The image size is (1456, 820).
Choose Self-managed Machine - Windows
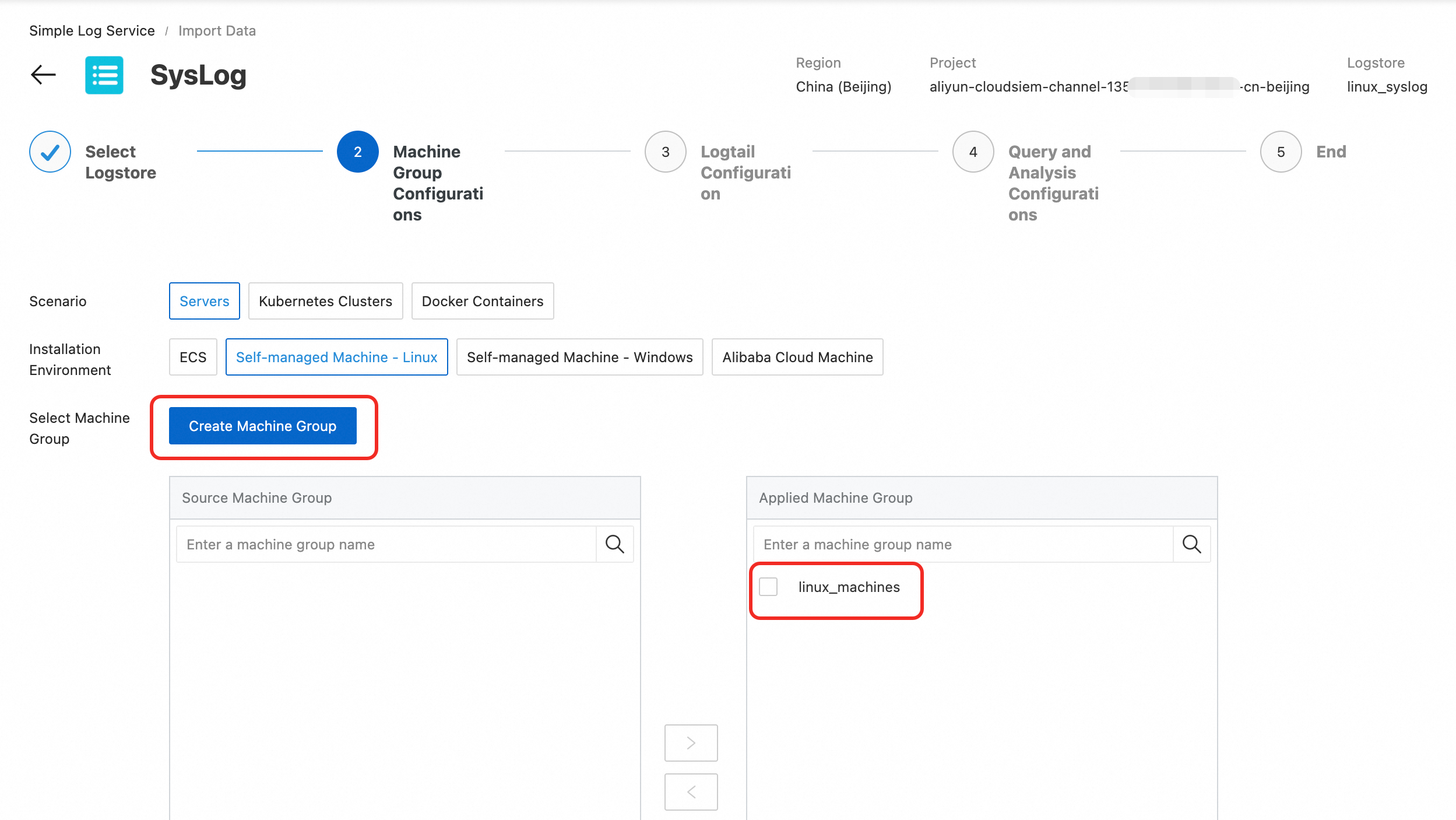580,357
